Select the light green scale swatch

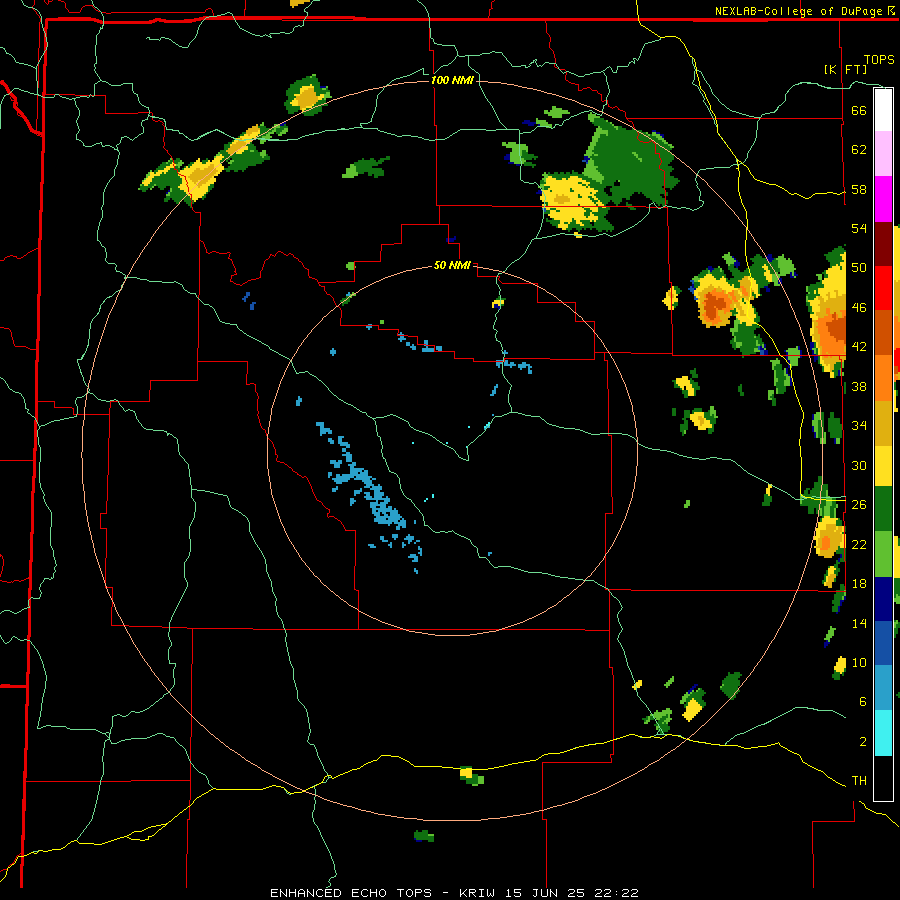click(883, 554)
